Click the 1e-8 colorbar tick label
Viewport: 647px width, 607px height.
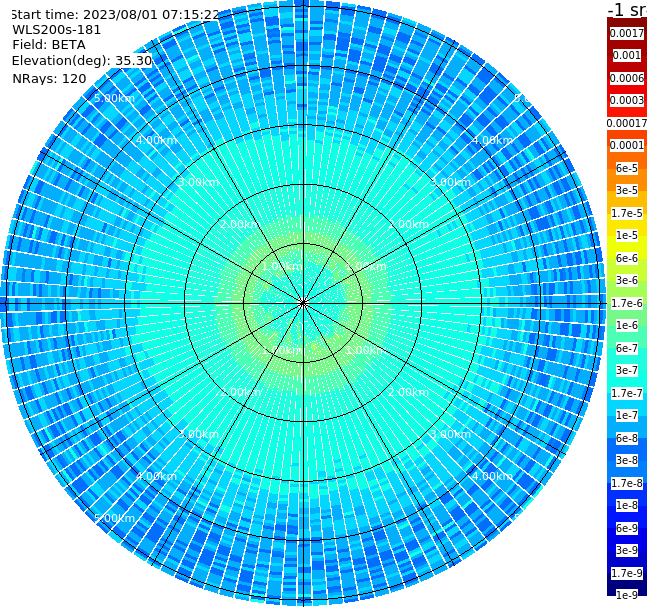click(x=627, y=505)
